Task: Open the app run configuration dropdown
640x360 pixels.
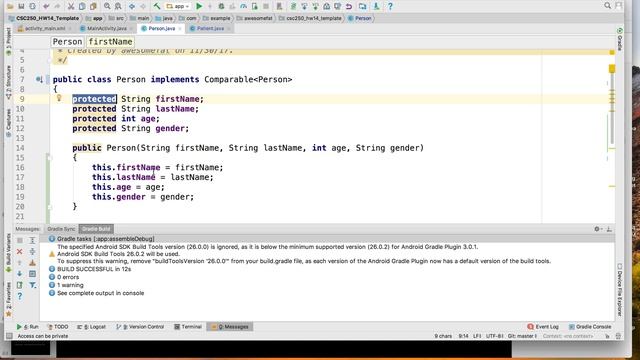Action: pyautogui.click(x=178, y=6)
